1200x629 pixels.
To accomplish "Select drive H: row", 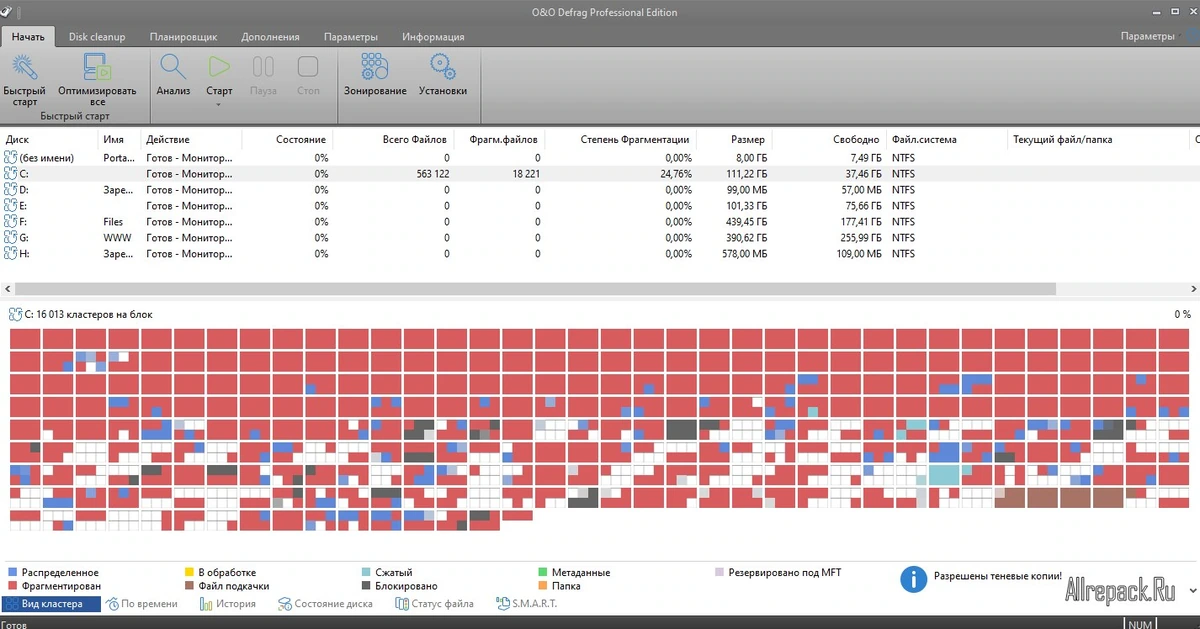I will (600, 254).
